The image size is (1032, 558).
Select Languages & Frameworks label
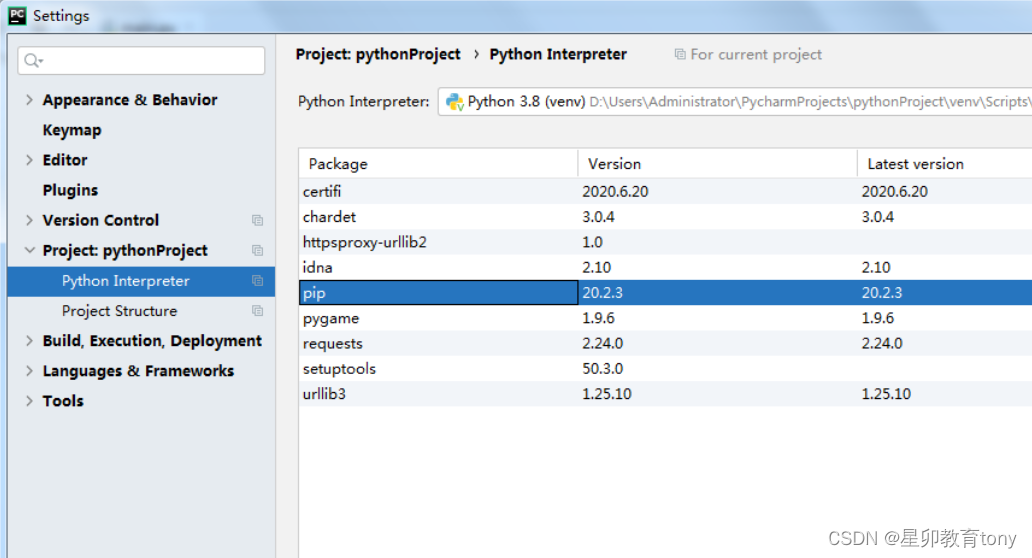[138, 371]
